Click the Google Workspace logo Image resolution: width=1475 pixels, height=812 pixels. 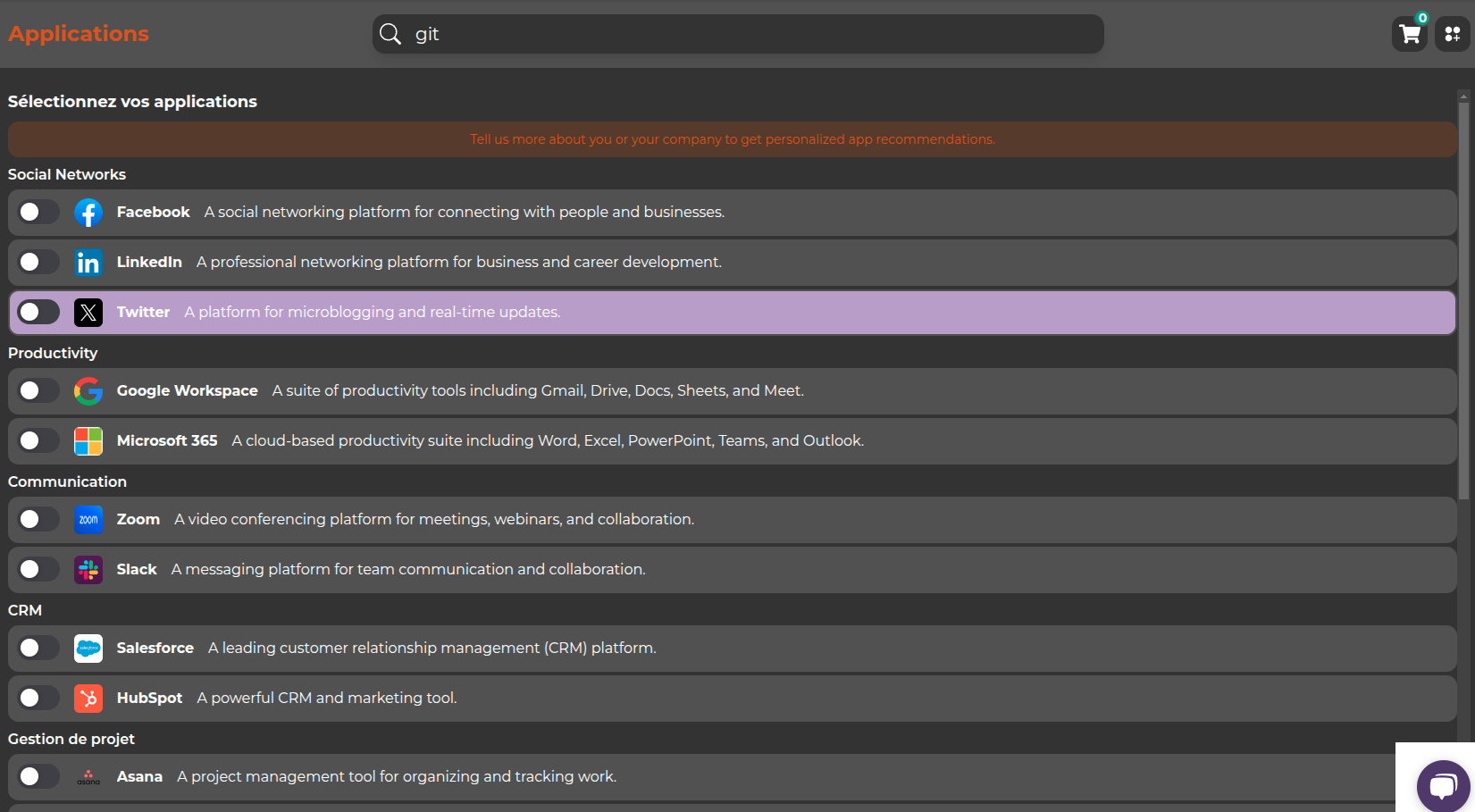(x=88, y=391)
